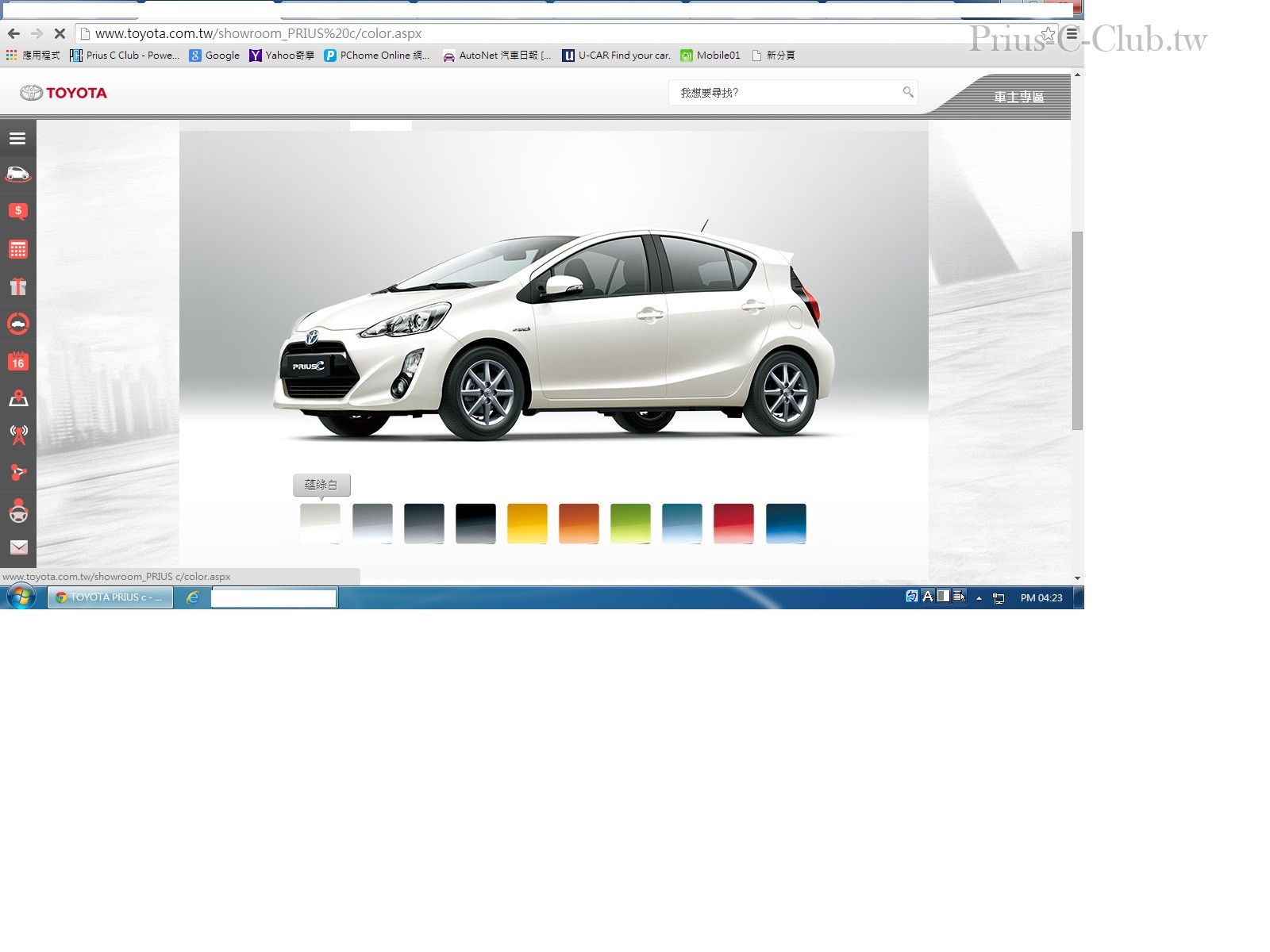Open 新分頁 bookmark
This screenshot has width=1270, height=952.
click(773, 56)
